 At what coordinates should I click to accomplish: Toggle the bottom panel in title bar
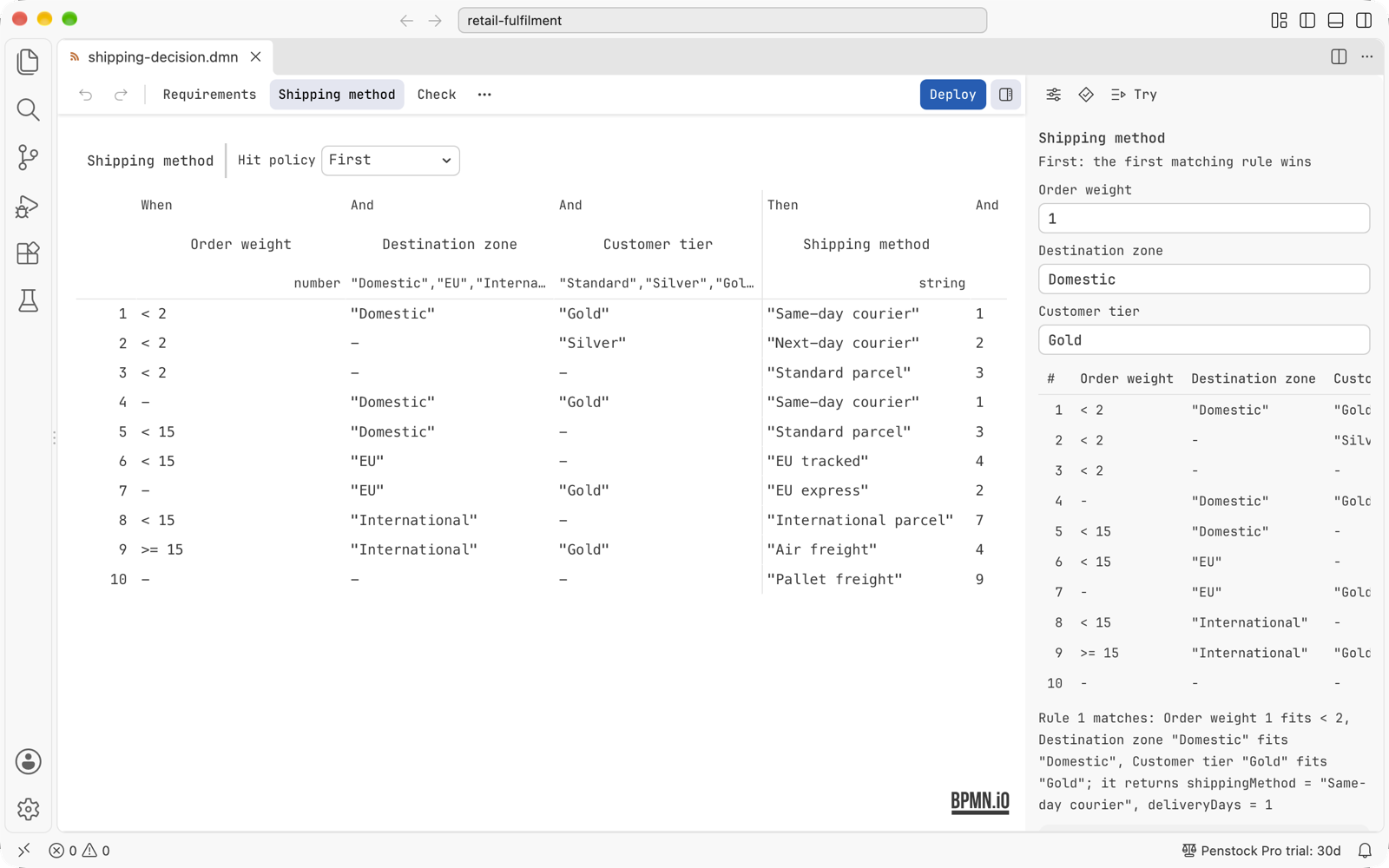1336,20
